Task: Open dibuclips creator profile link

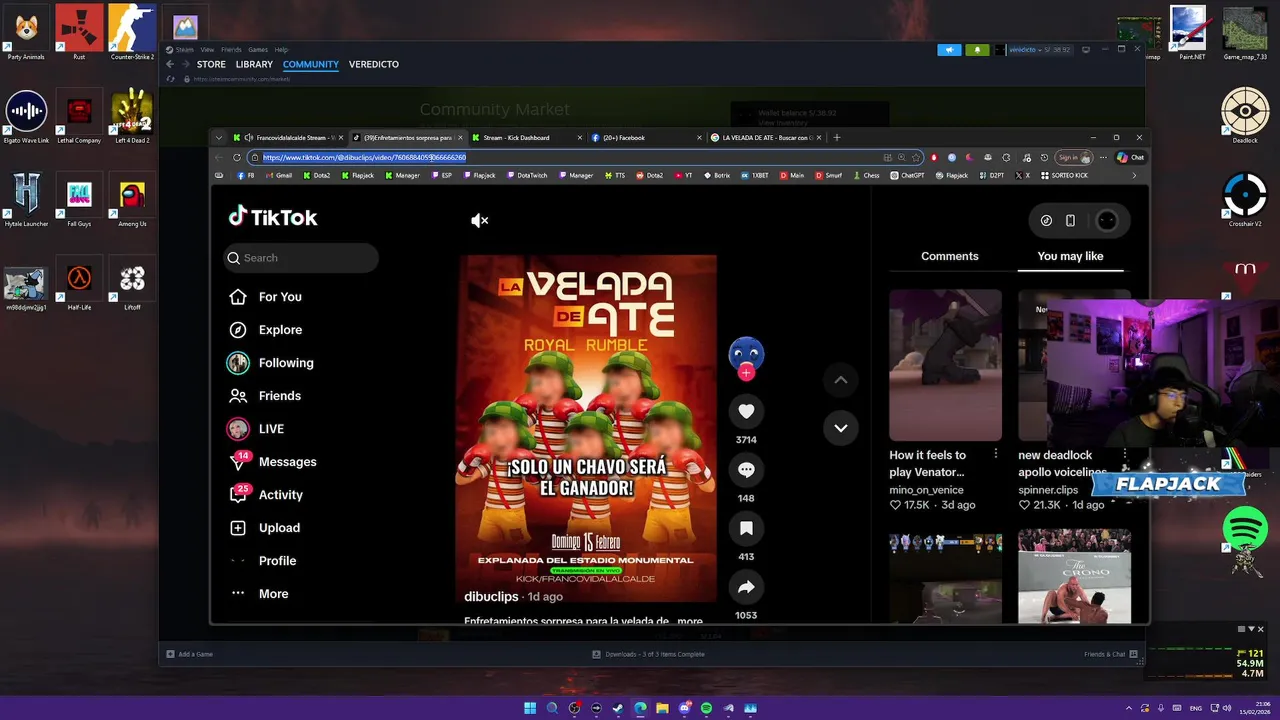Action: (491, 596)
